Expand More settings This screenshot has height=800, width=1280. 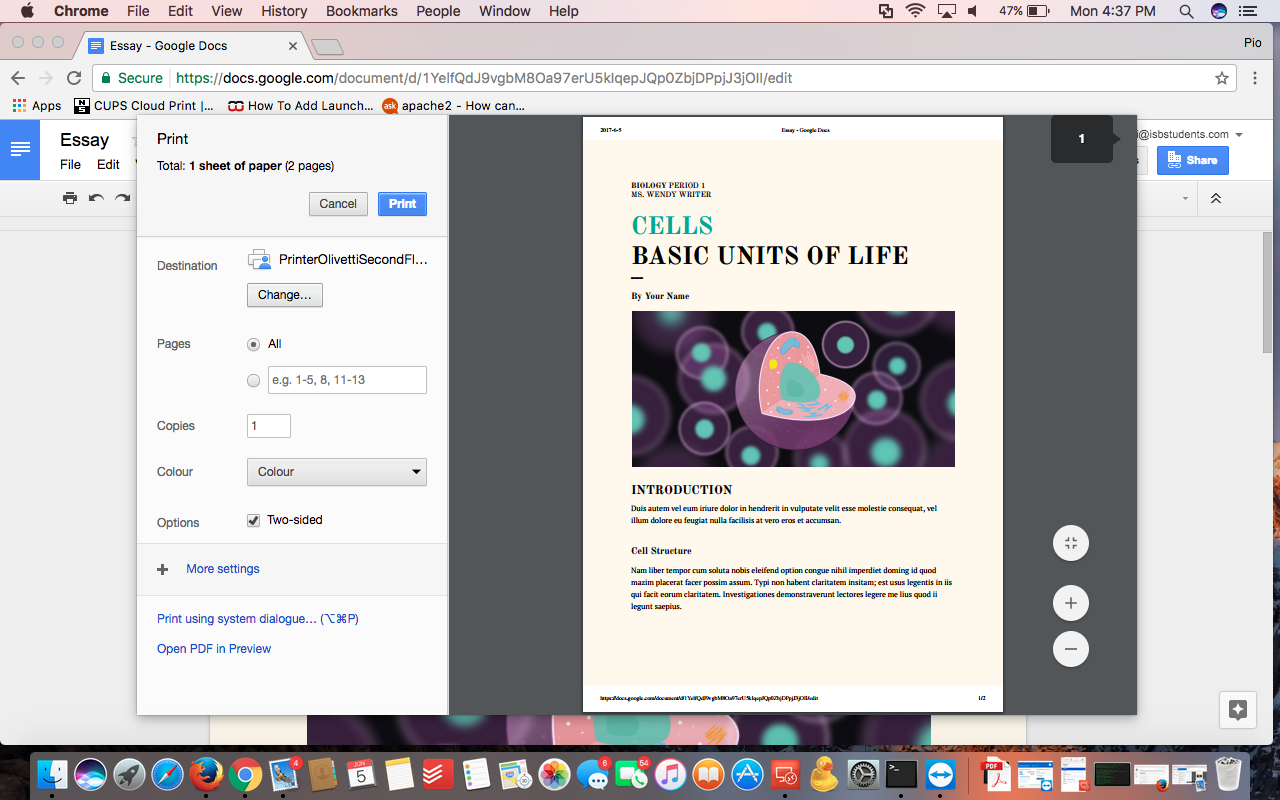click(x=222, y=569)
